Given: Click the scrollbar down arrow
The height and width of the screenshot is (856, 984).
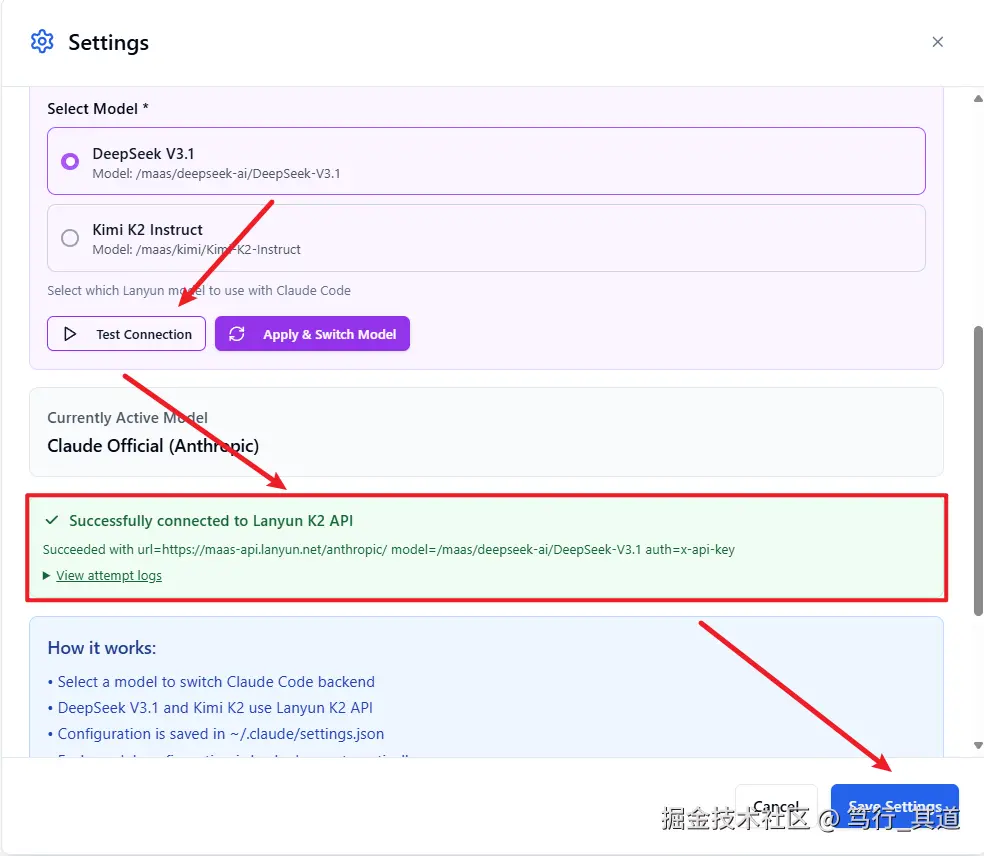Looking at the screenshot, I should click(978, 746).
